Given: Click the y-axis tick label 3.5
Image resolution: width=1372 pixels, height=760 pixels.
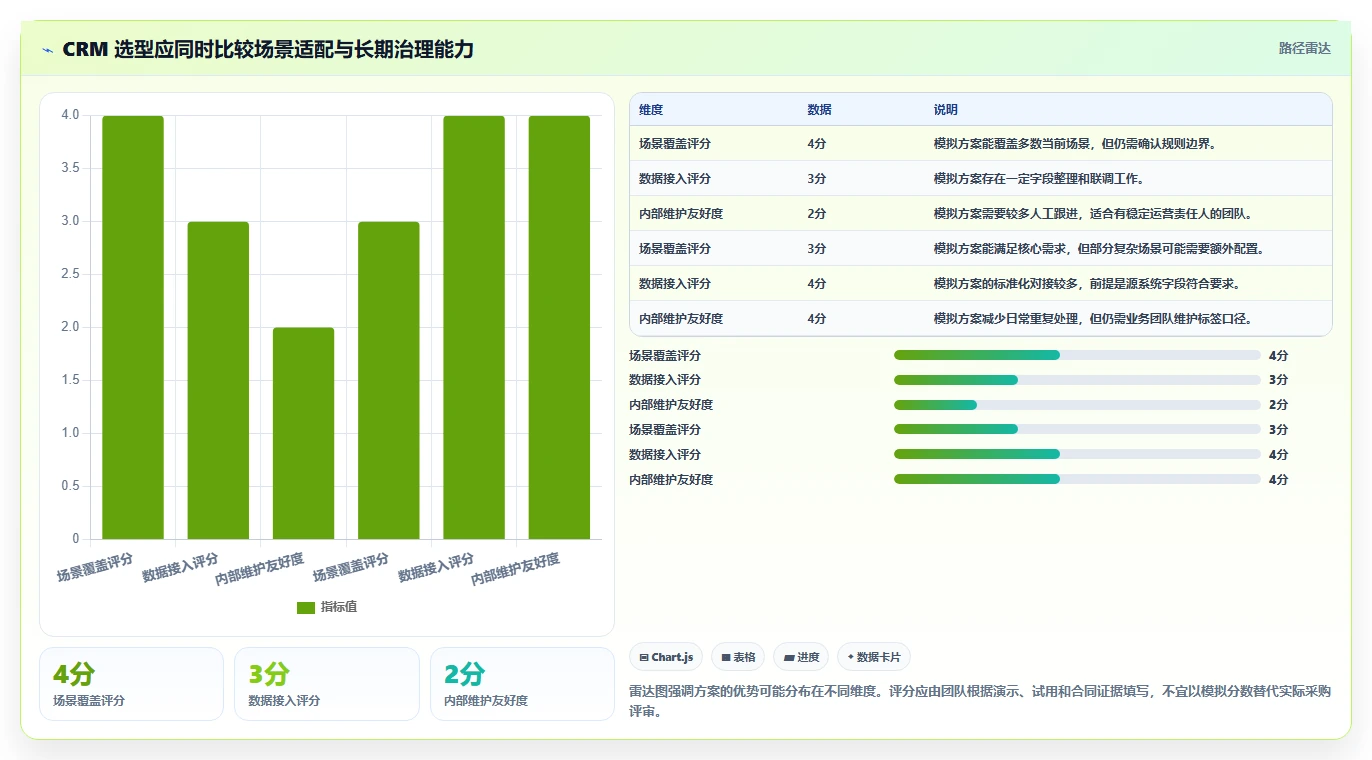Looking at the screenshot, I should [x=70, y=168].
